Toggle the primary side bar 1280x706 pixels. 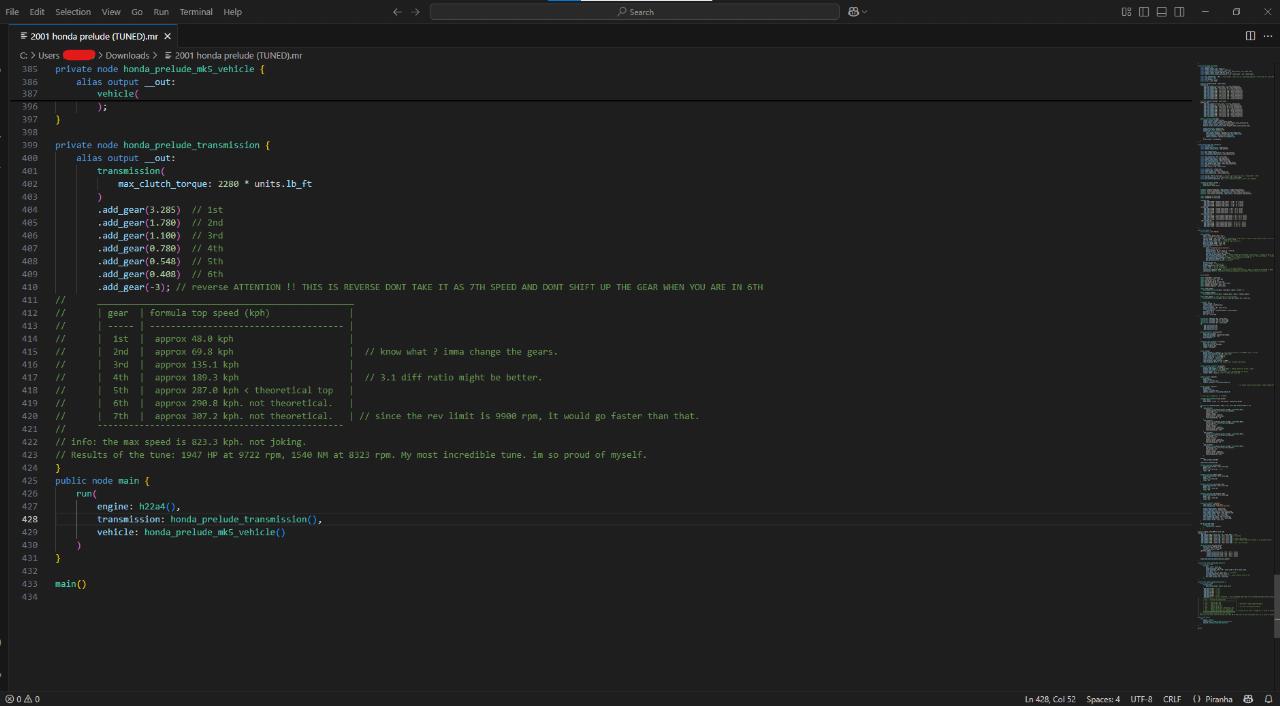[1144, 12]
